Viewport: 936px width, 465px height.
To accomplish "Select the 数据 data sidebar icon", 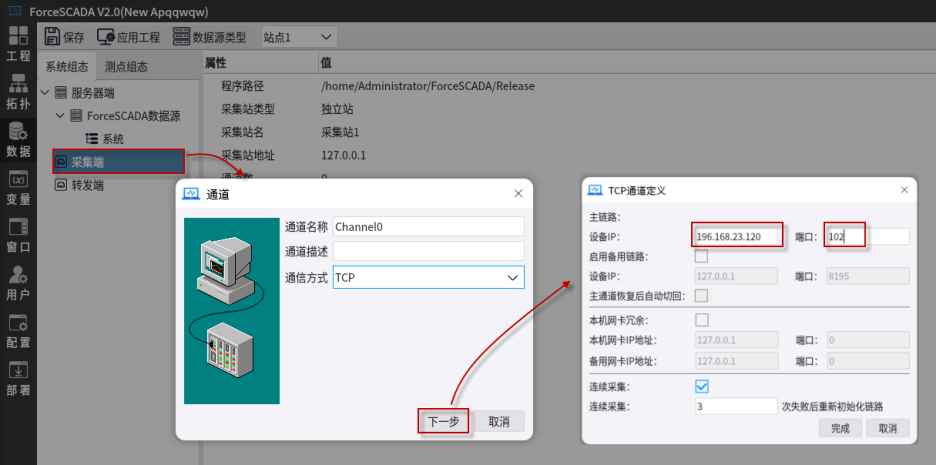I will click(18, 140).
